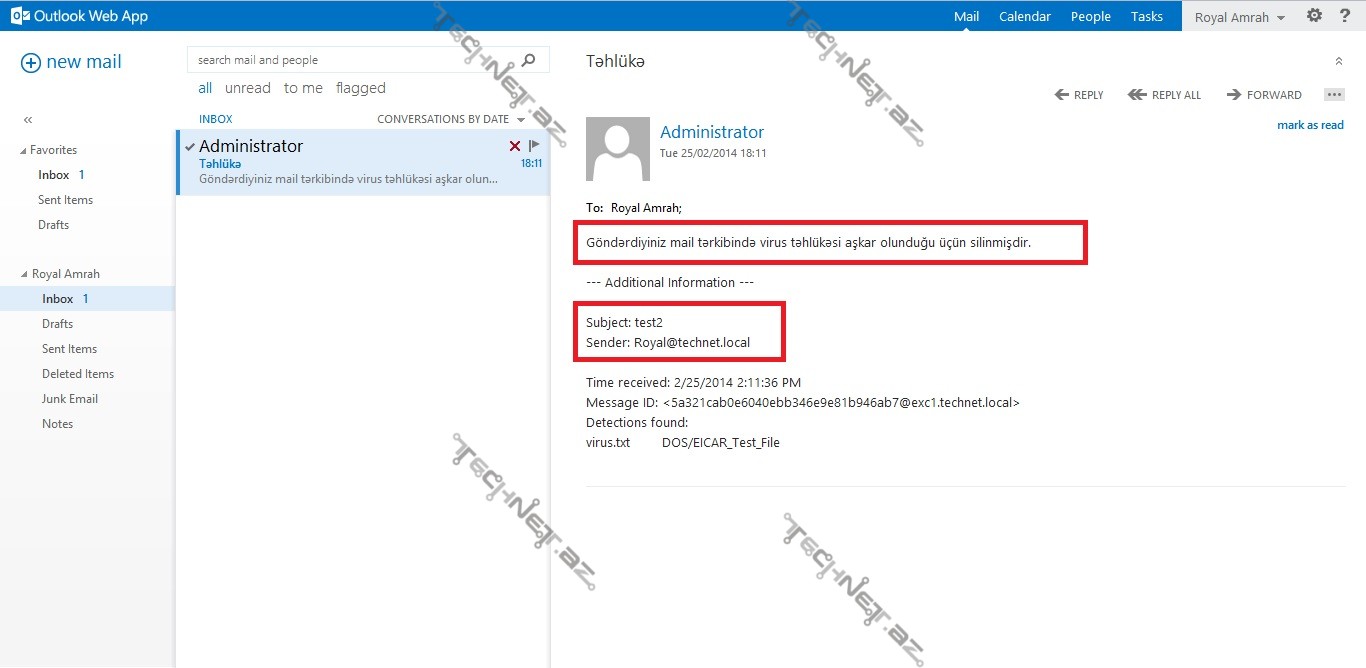The height and width of the screenshot is (668, 1366).
Task: Open the Junk Email folder
Action: [x=70, y=398]
